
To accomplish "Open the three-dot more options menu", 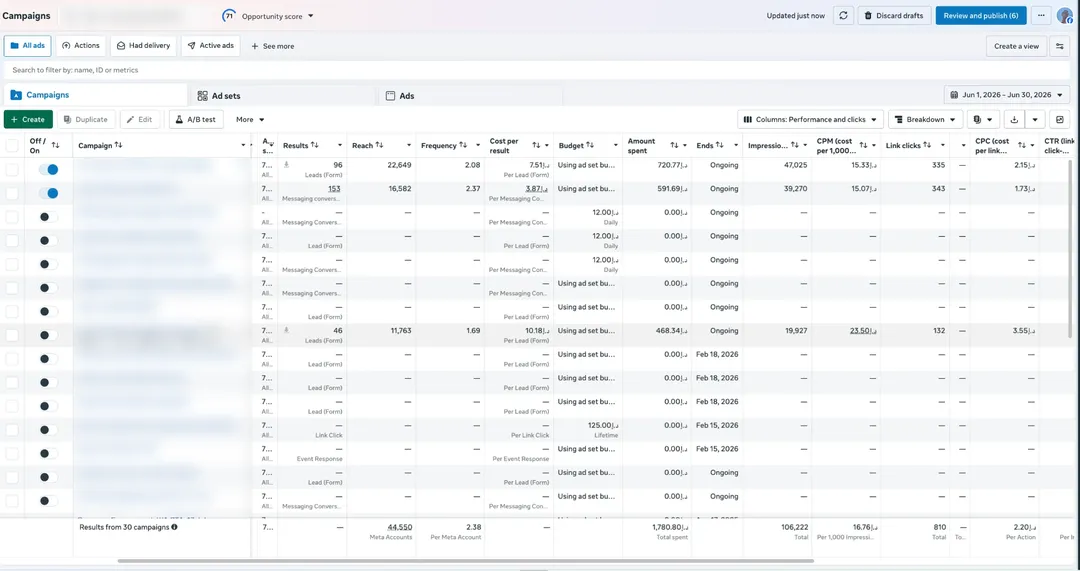I will (1041, 15).
